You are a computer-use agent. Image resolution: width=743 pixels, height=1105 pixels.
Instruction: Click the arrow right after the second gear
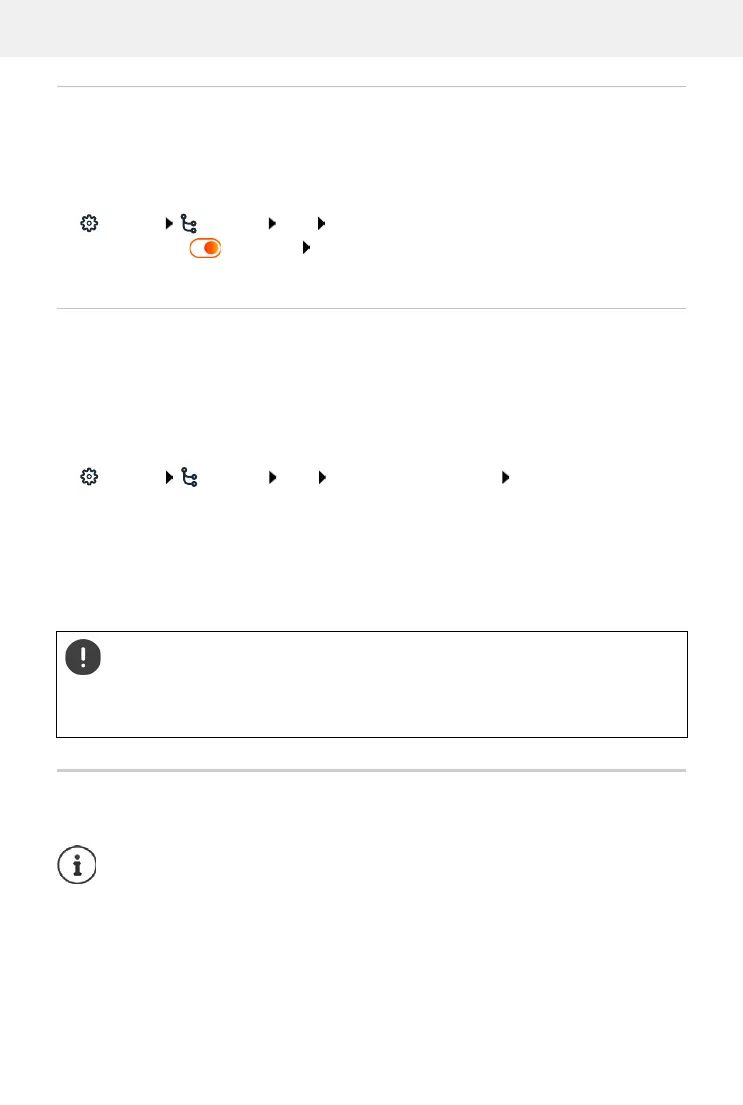[x=168, y=478]
